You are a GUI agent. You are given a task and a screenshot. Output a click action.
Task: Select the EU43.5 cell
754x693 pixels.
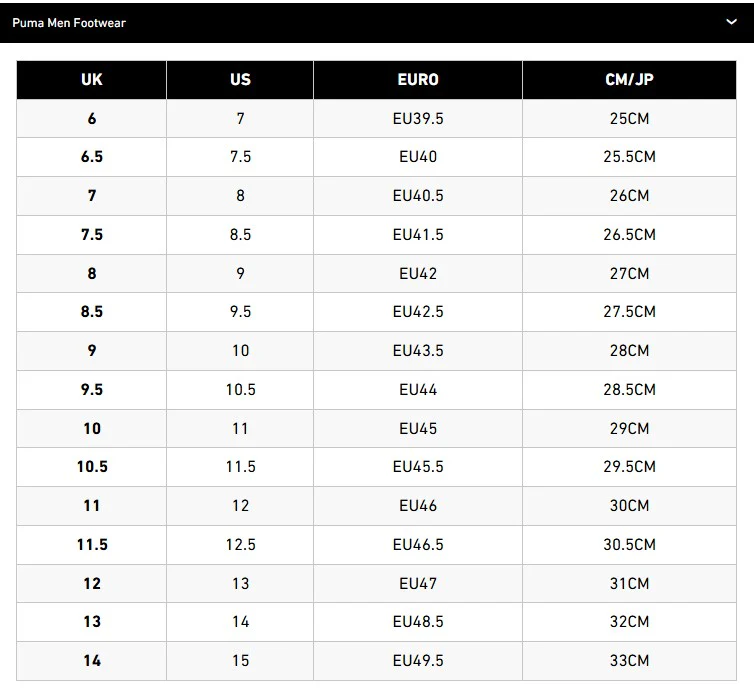pyautogui.click(x=418, y=351)
